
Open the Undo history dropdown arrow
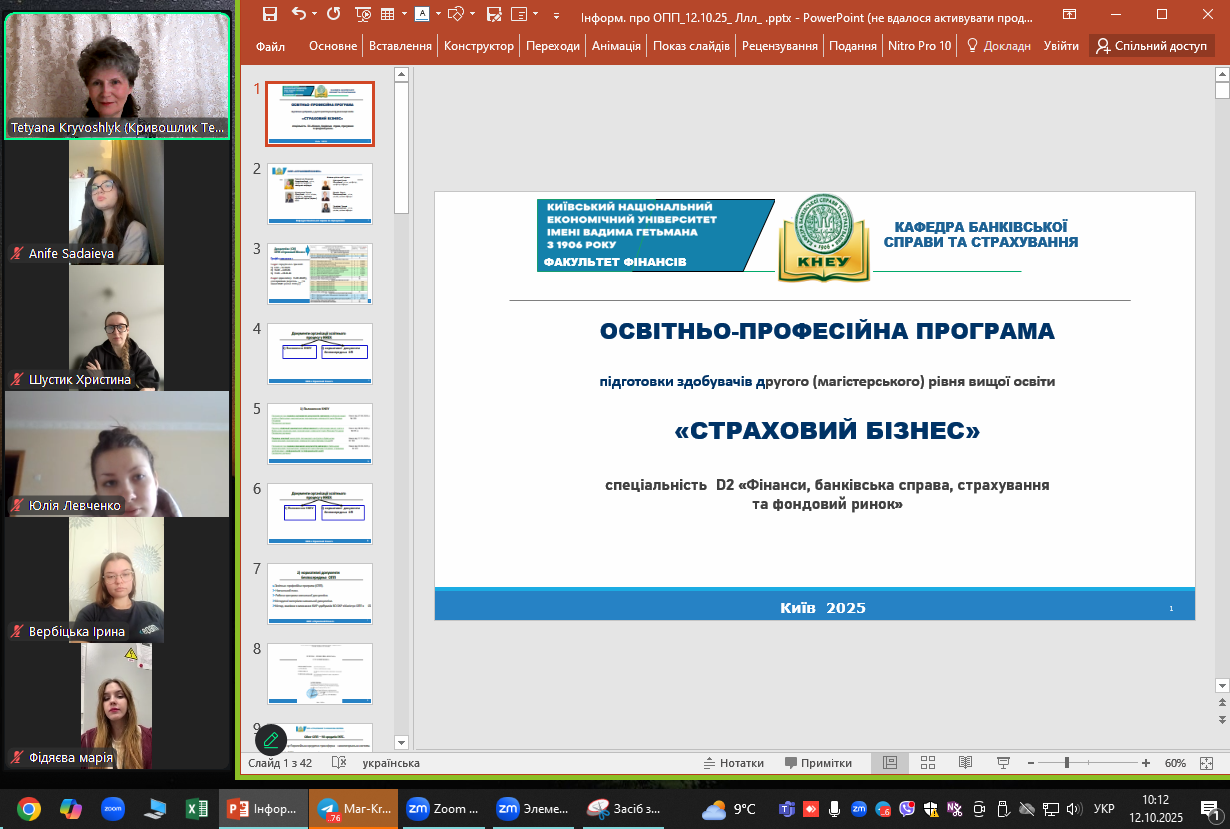314,14
